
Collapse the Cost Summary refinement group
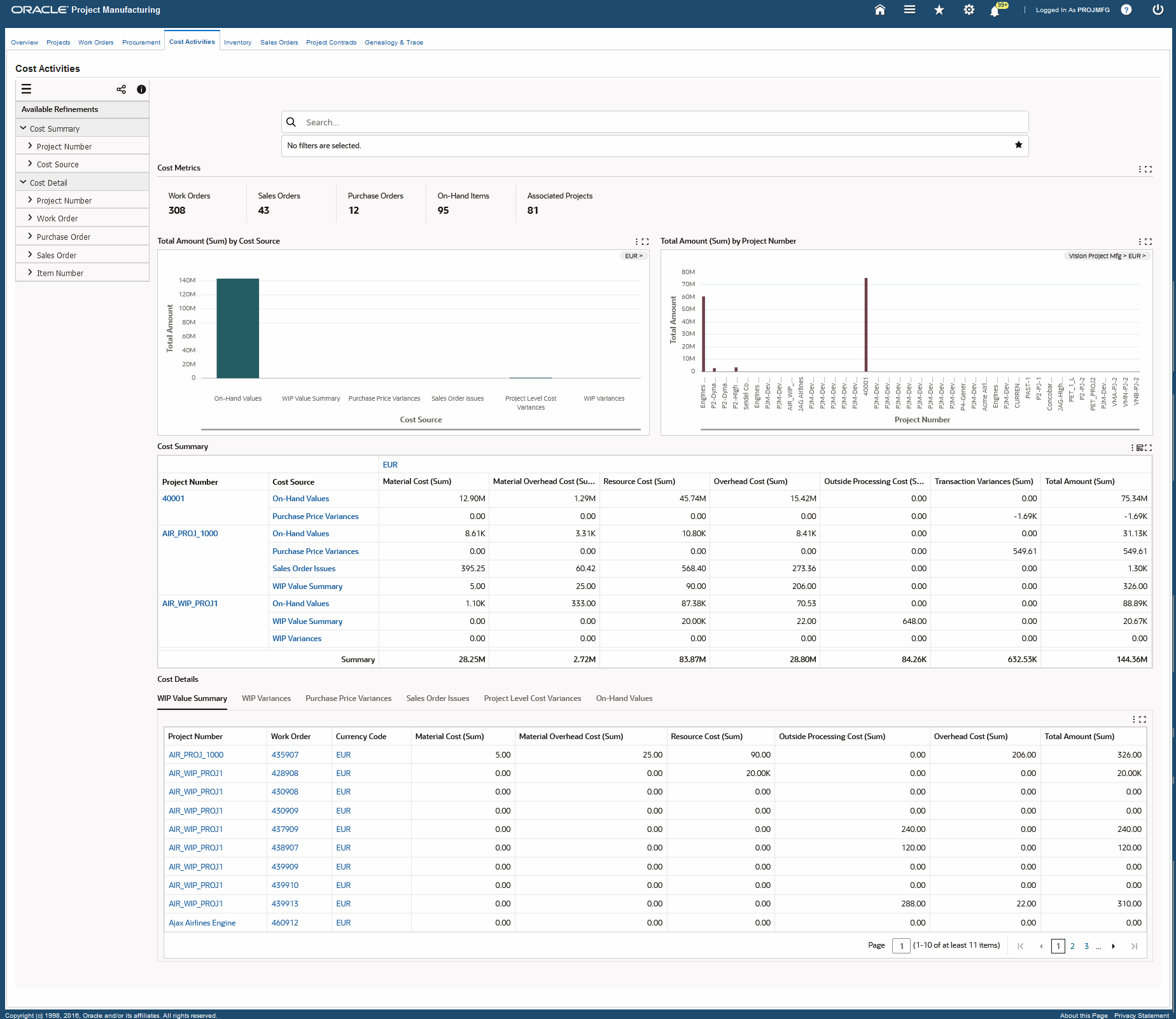tap(24, 128)
